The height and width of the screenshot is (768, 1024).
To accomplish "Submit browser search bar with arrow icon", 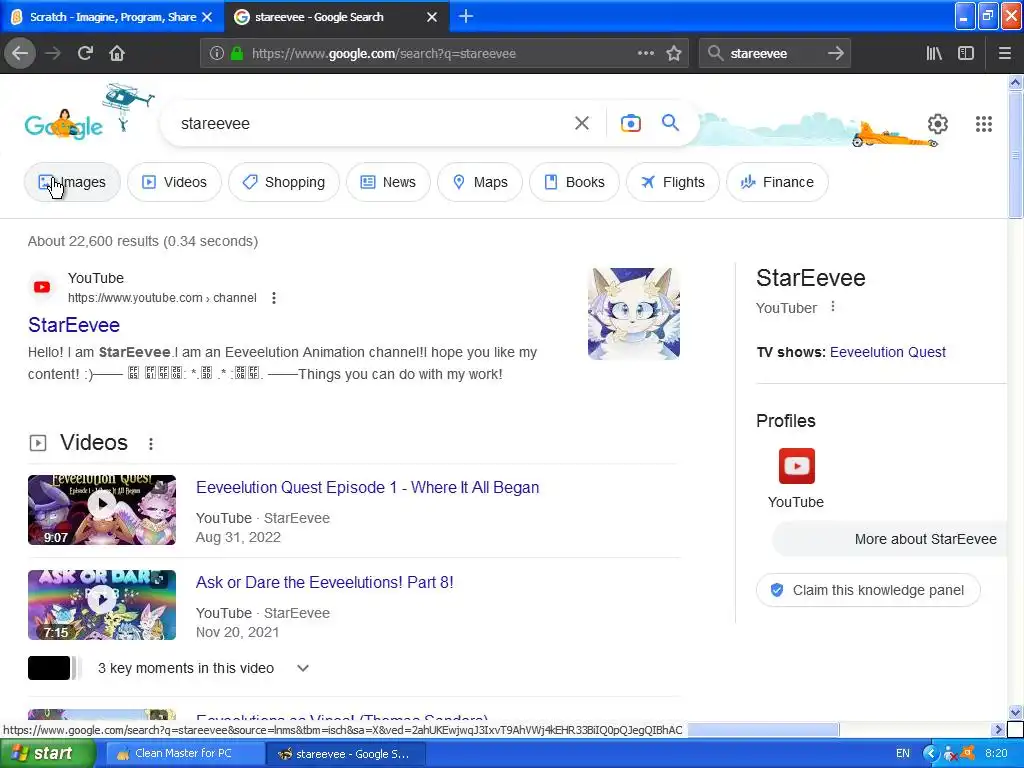I will pos(835,54).
